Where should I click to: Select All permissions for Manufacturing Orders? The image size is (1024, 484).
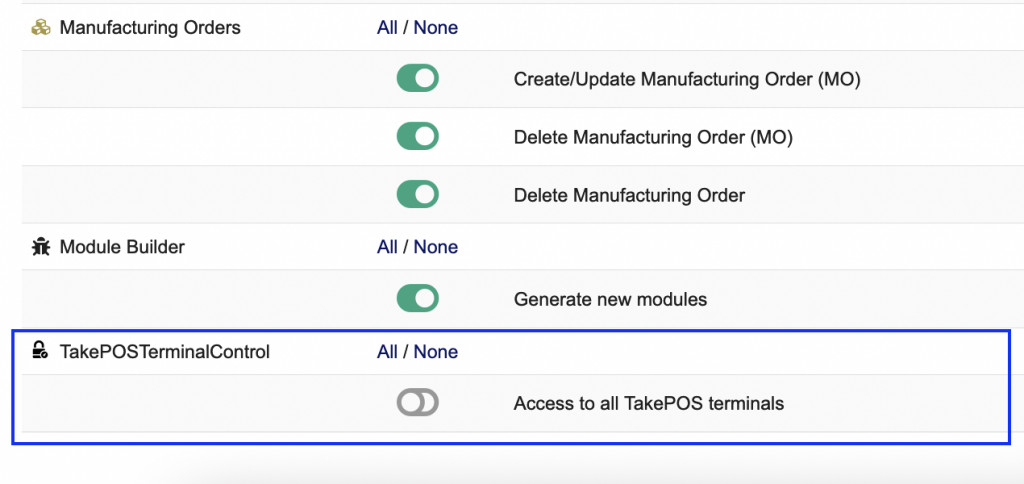[x=387, y=28]
